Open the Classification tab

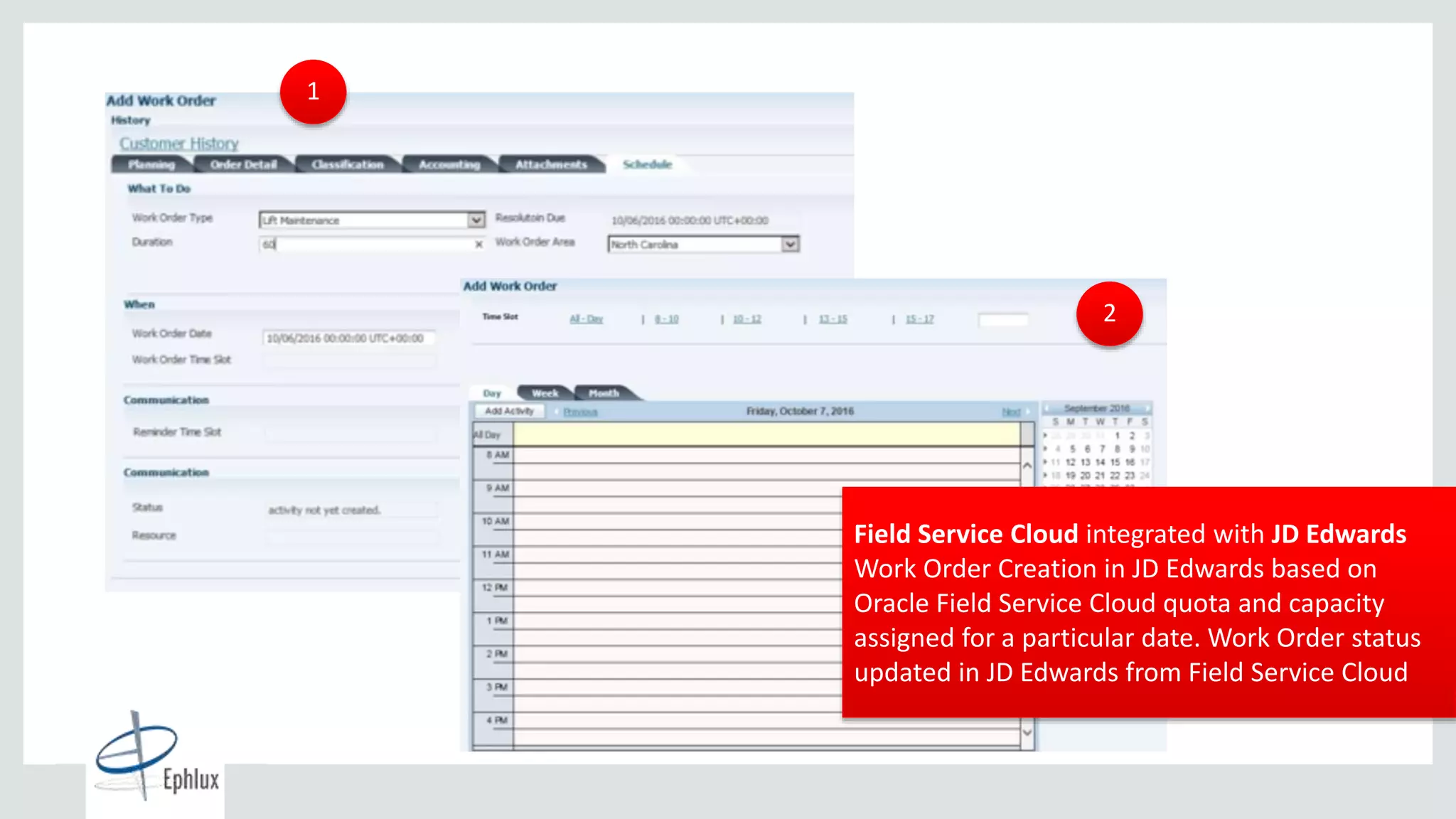coord(347,165)
